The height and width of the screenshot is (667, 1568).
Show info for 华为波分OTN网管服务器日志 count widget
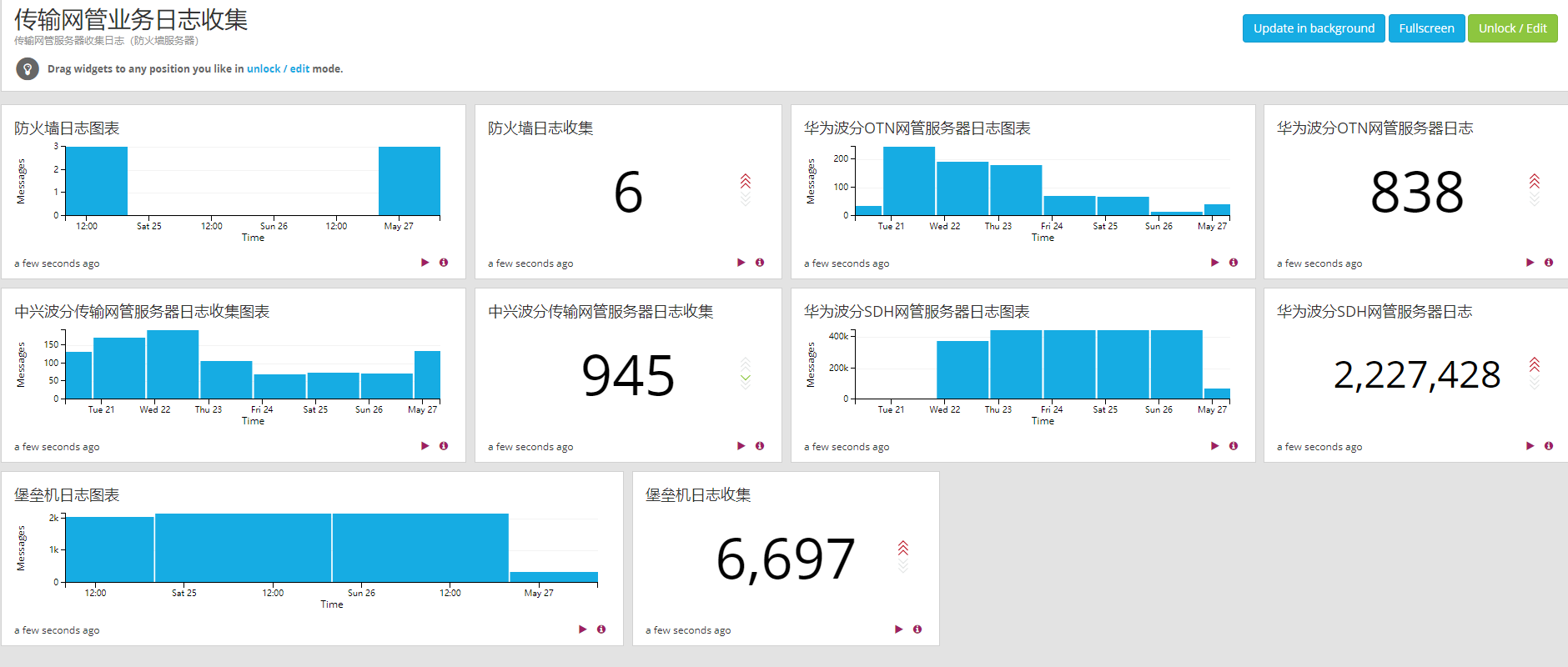(x=1549, y=263)
